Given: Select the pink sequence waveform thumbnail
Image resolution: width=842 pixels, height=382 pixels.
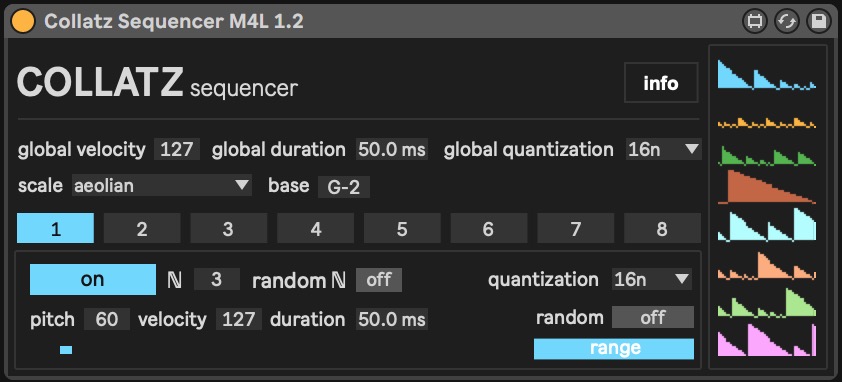Looking at the screenshot, I should pyautogui.click(x=767, y=340).
